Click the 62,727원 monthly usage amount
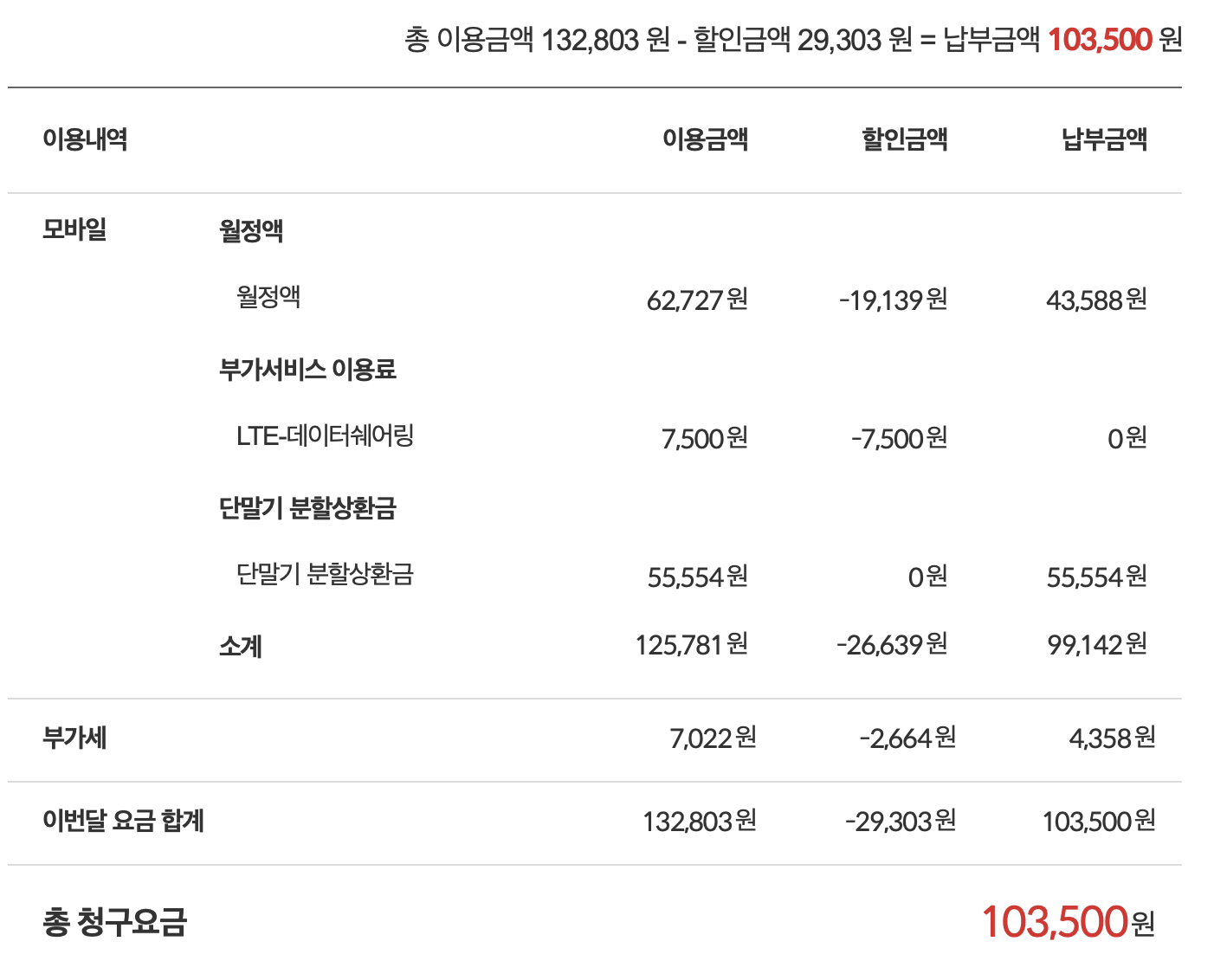1214x980 pixels. 697,300
